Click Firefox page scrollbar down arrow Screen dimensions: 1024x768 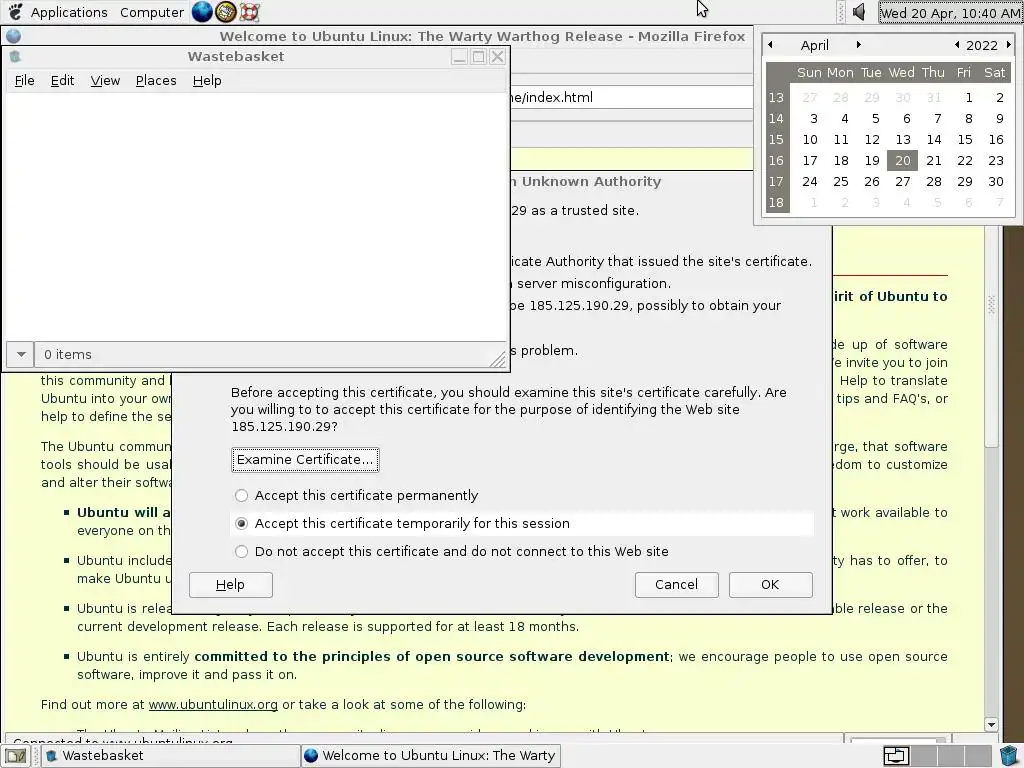[991, 724]
